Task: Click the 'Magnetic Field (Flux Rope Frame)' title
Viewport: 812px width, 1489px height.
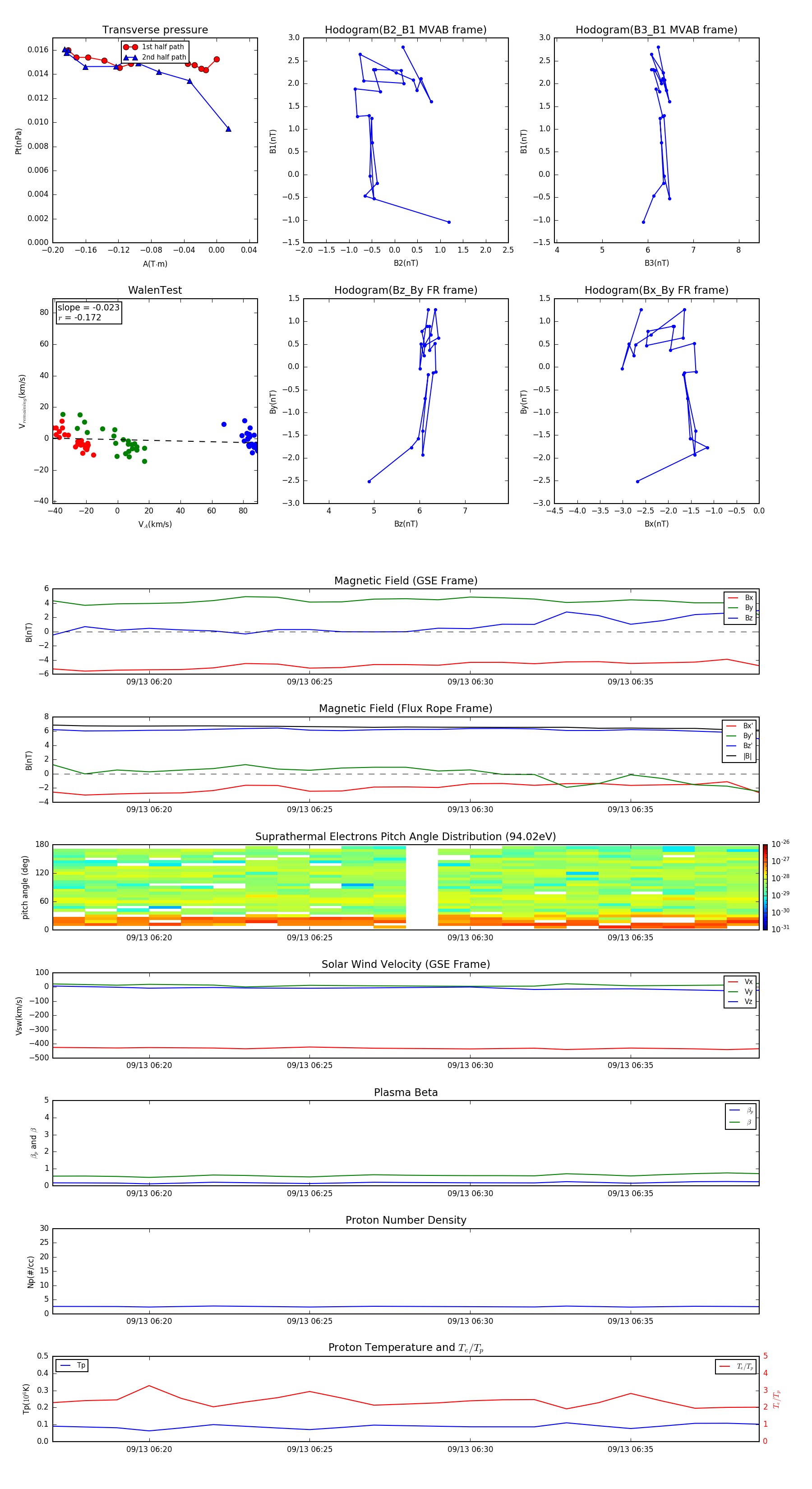Action: tap(406, 709)
